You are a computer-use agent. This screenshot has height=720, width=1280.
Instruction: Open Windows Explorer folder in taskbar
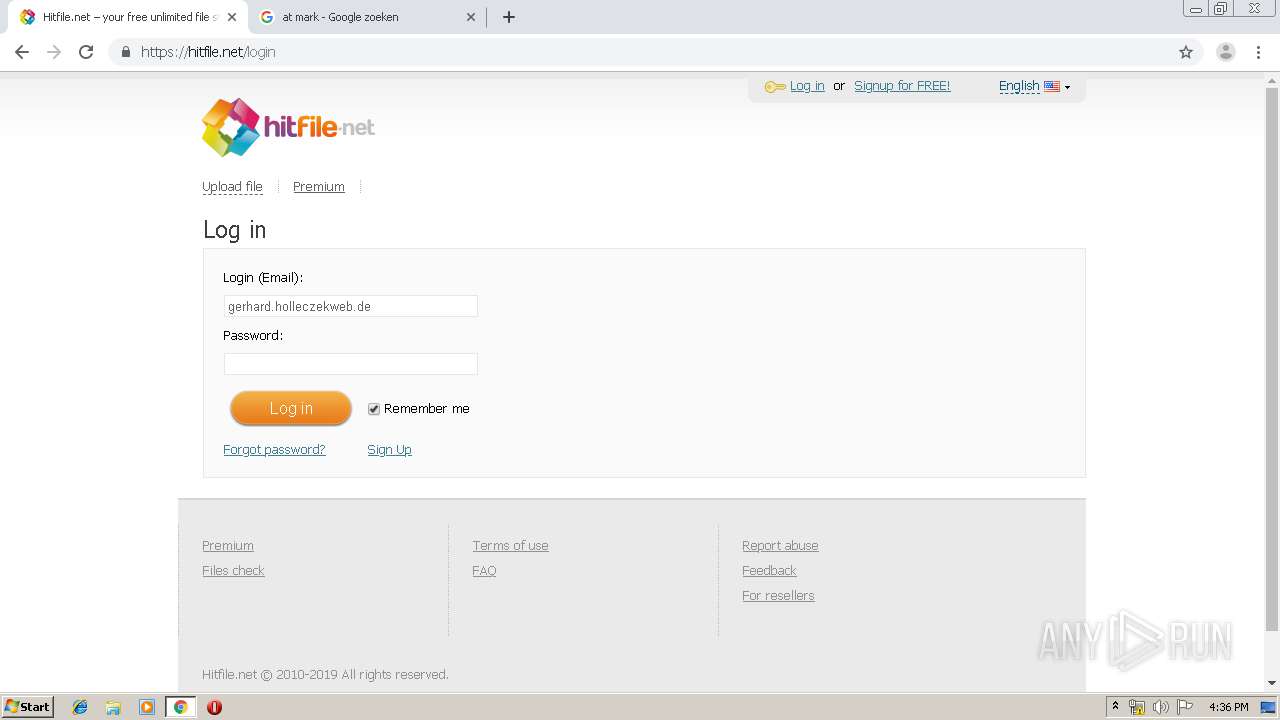[x=113, y=707]
